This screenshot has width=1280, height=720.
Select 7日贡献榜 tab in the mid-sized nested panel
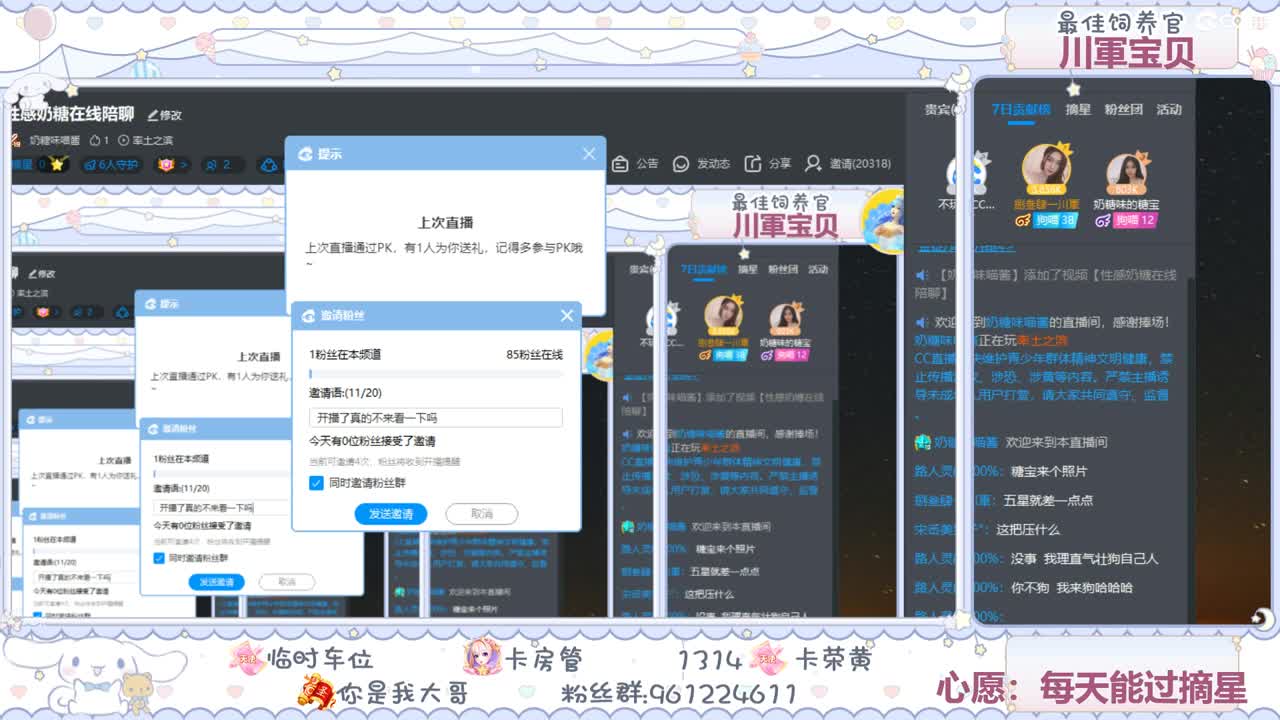click(703, 269)
